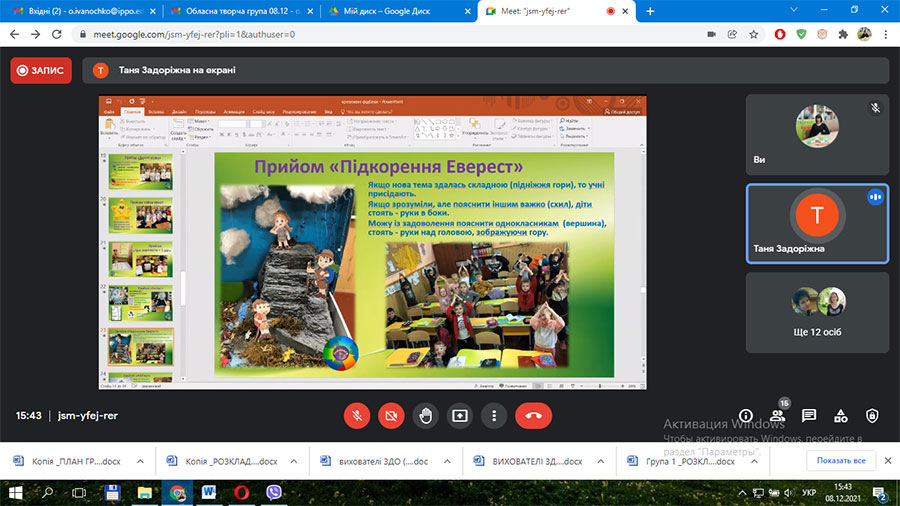This screenshot has height=506, width=900.
Task: Open the activities icon
Action: coord(840,416)
